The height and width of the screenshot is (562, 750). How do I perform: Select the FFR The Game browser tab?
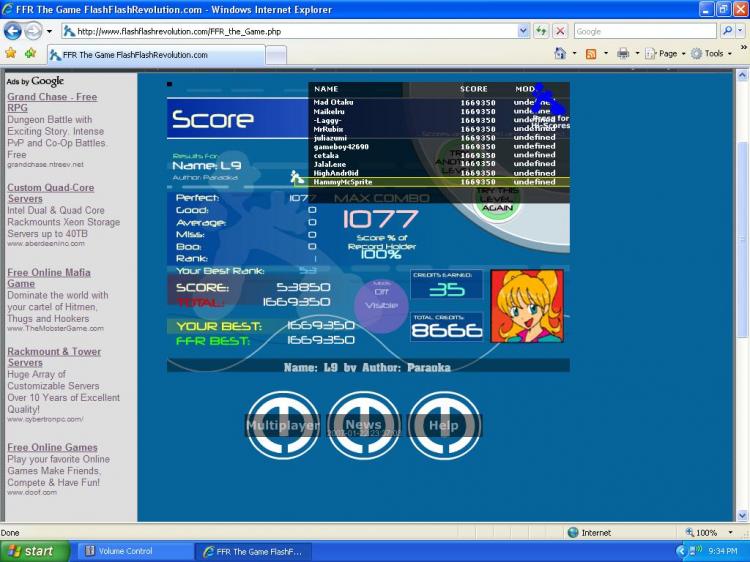click(156, 55)
